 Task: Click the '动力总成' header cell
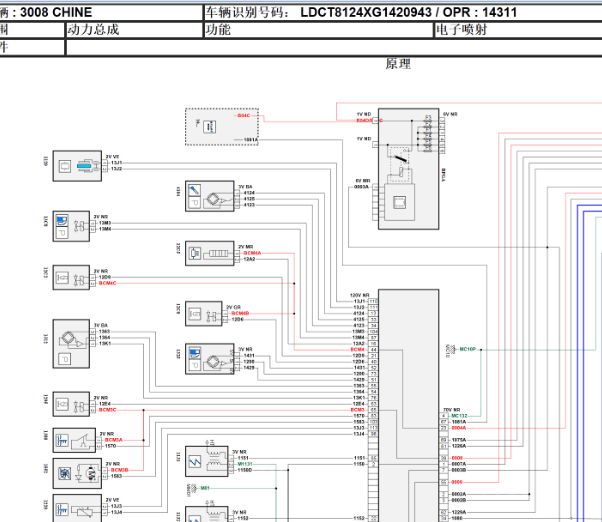[x=134, y=30]
